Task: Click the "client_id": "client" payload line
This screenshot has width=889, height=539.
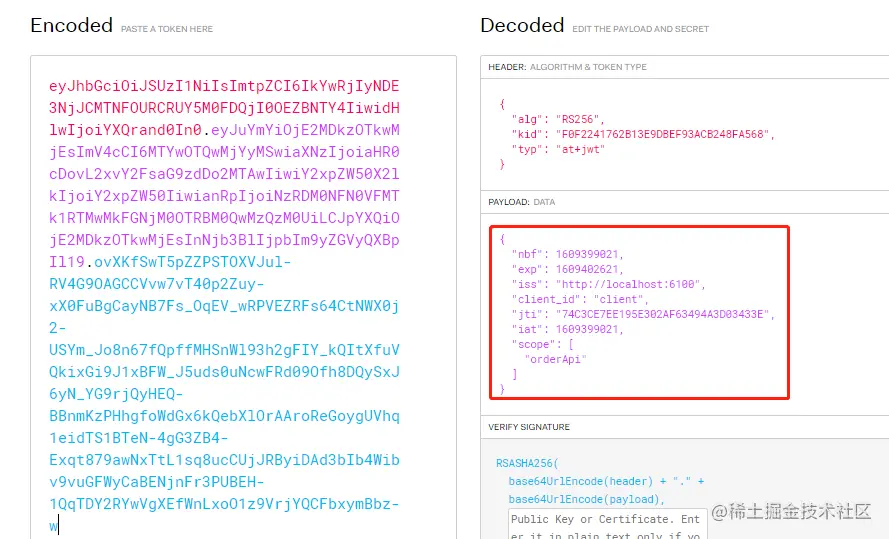Action: pos(579,299)
